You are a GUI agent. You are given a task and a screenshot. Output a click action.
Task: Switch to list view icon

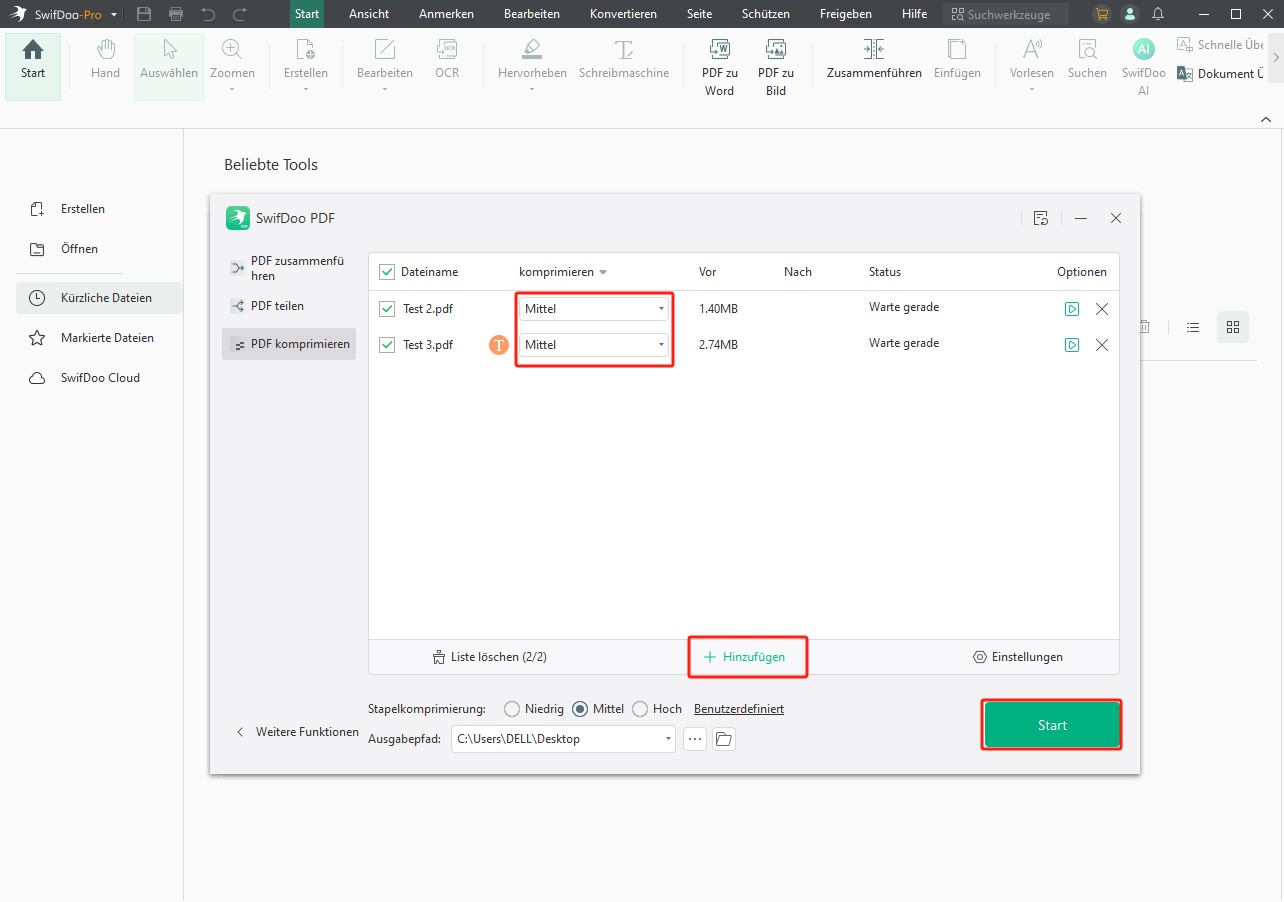[1193, 327]
